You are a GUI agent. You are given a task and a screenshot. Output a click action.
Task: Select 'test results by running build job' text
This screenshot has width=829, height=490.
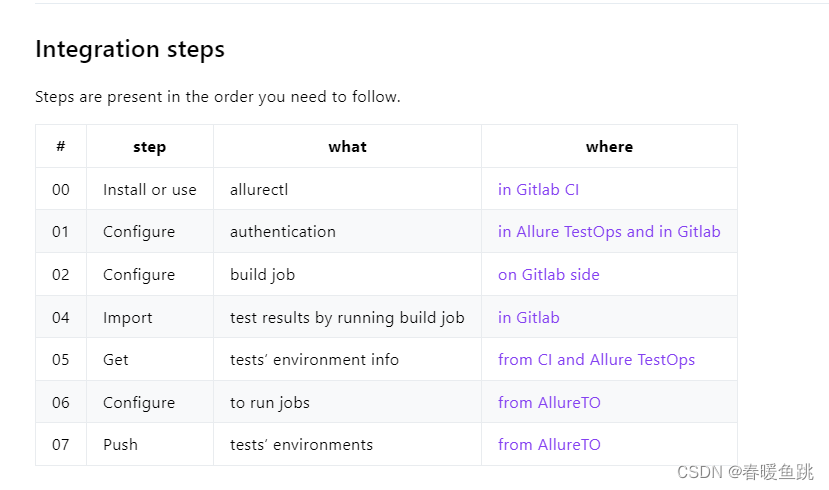pyautogui.click(x=347, y=318)
